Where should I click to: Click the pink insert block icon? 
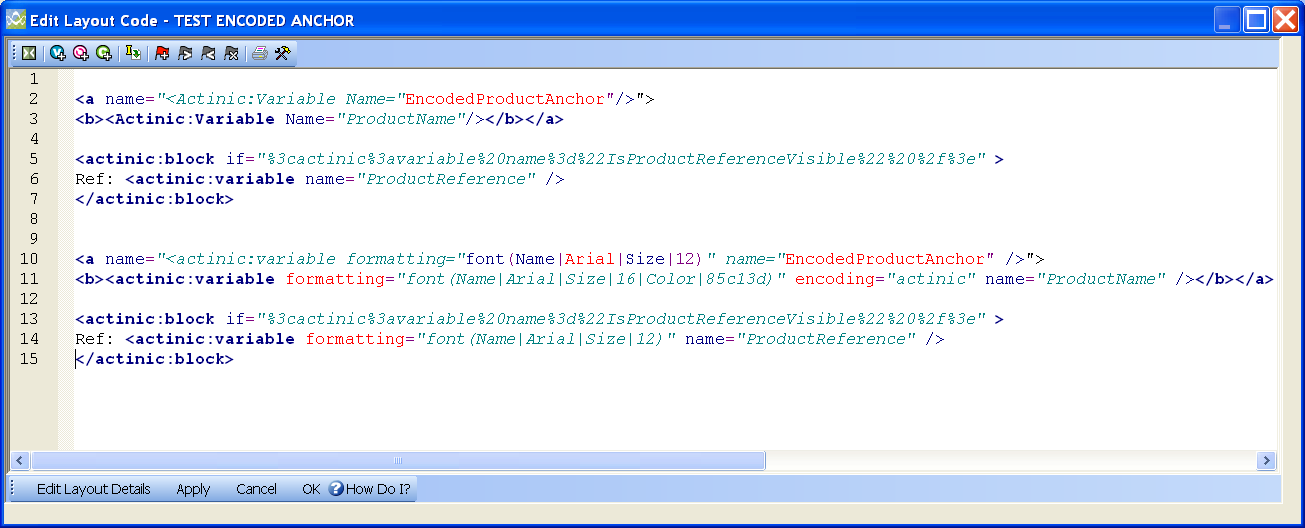click(81, 54)
